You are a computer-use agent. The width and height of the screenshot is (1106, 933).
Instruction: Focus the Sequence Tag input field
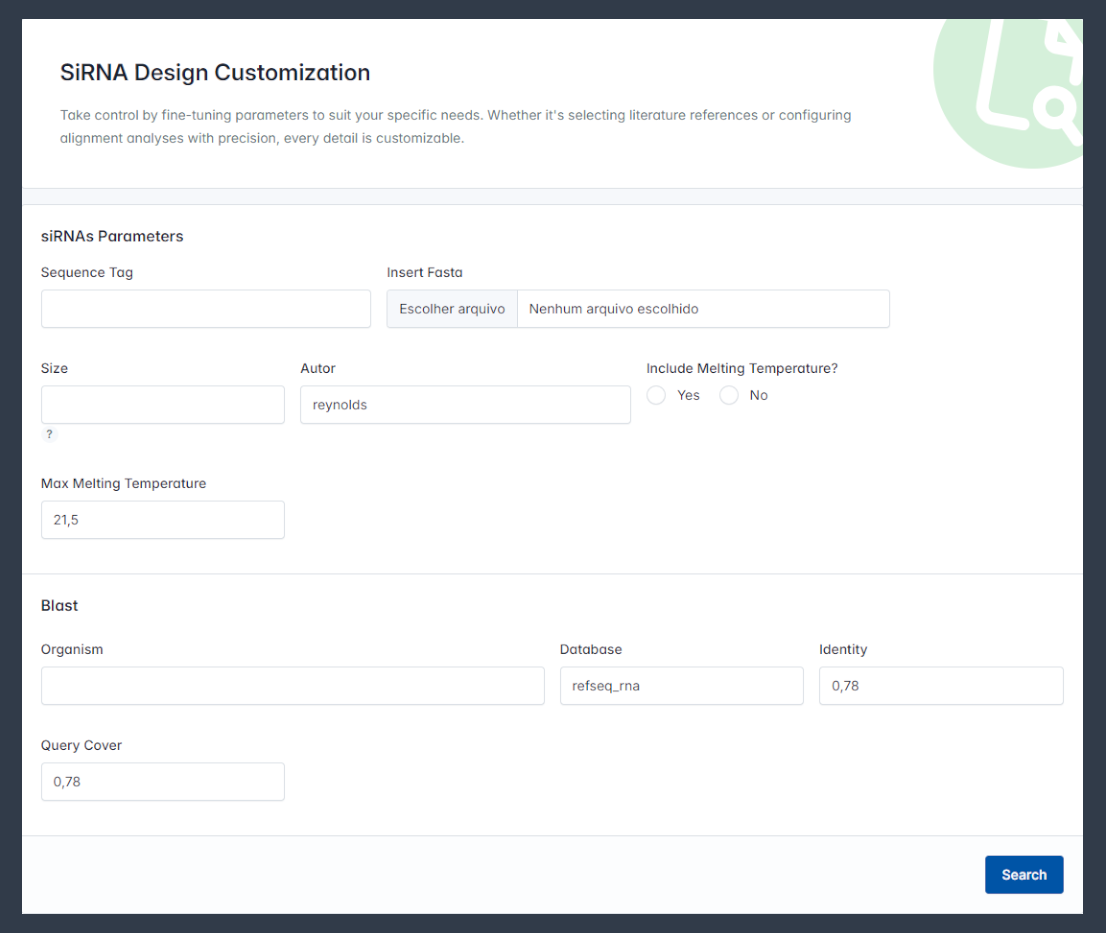tap(206, 309)
